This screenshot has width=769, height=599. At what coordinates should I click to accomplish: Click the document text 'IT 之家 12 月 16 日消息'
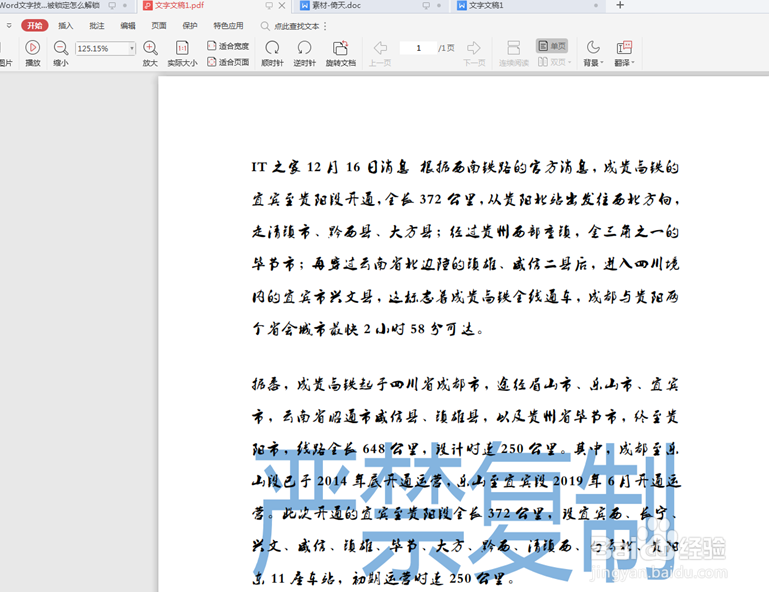(x=330, y=167)
